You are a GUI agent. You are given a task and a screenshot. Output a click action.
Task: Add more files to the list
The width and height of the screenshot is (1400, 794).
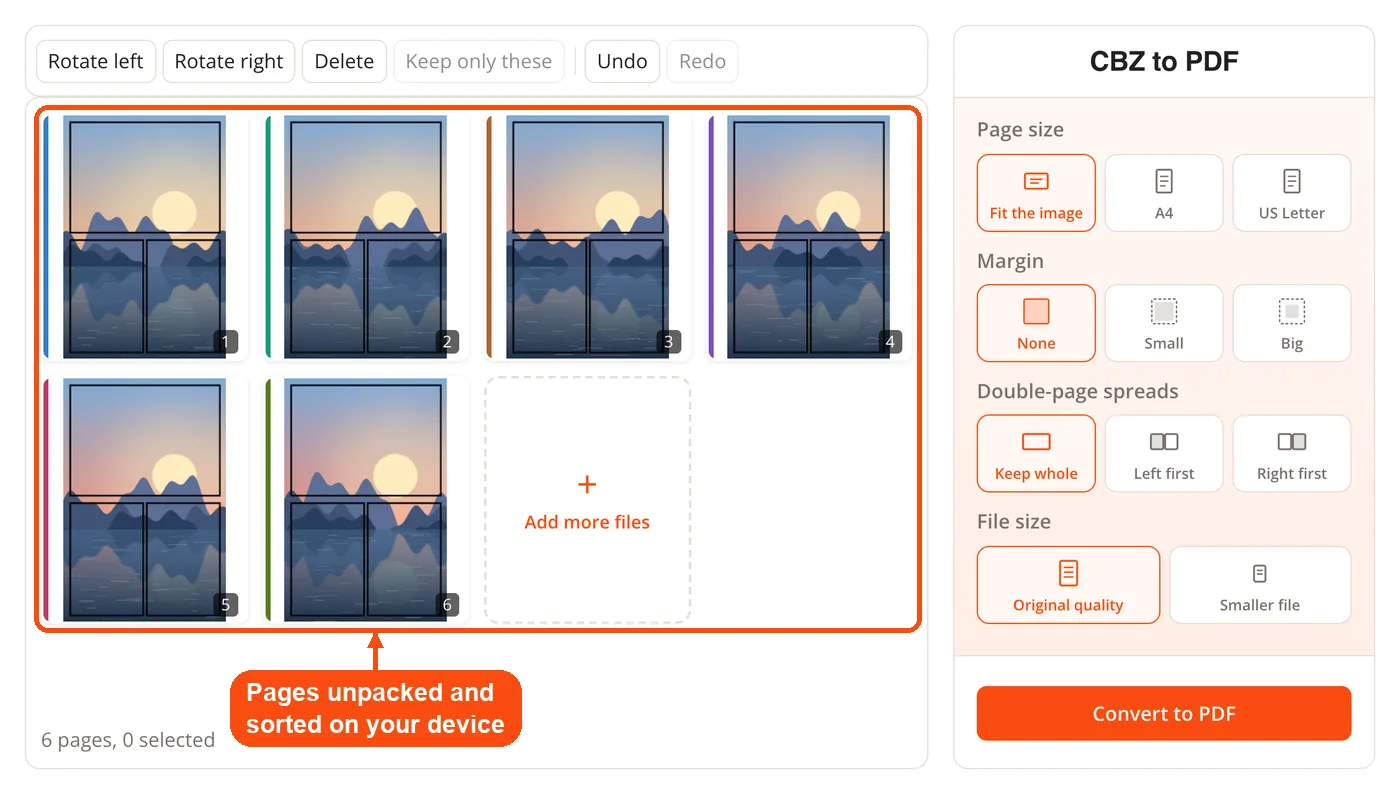tap(587, 500)
